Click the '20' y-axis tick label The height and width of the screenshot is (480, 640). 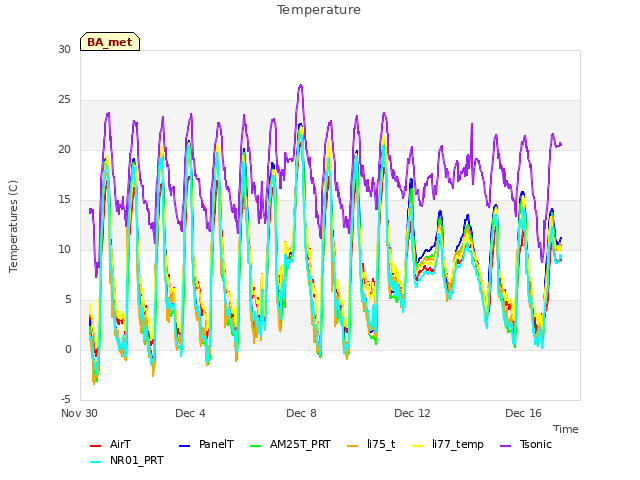point(64,149)
